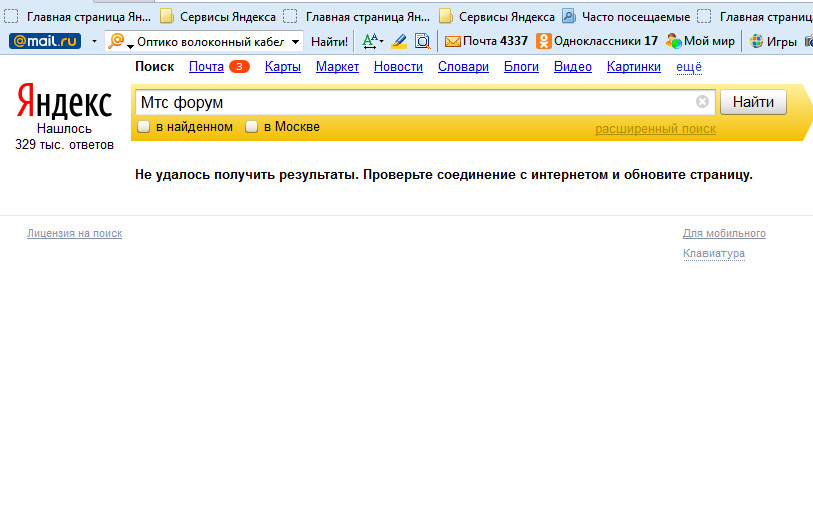The width and height of the screenshot is (813, 520).
Task: Click the yellow Найти search button
Action: point(753,102)
